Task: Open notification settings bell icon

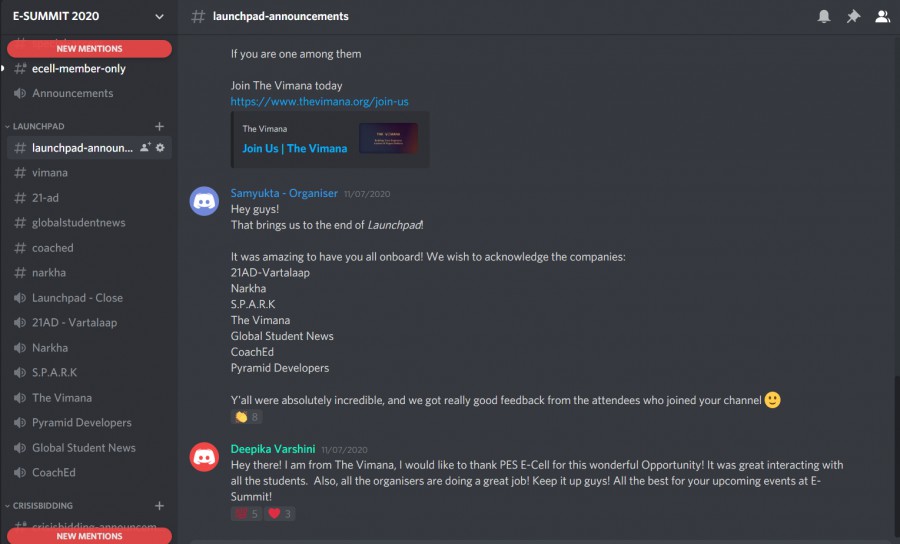Action: [x=824, y=16]
